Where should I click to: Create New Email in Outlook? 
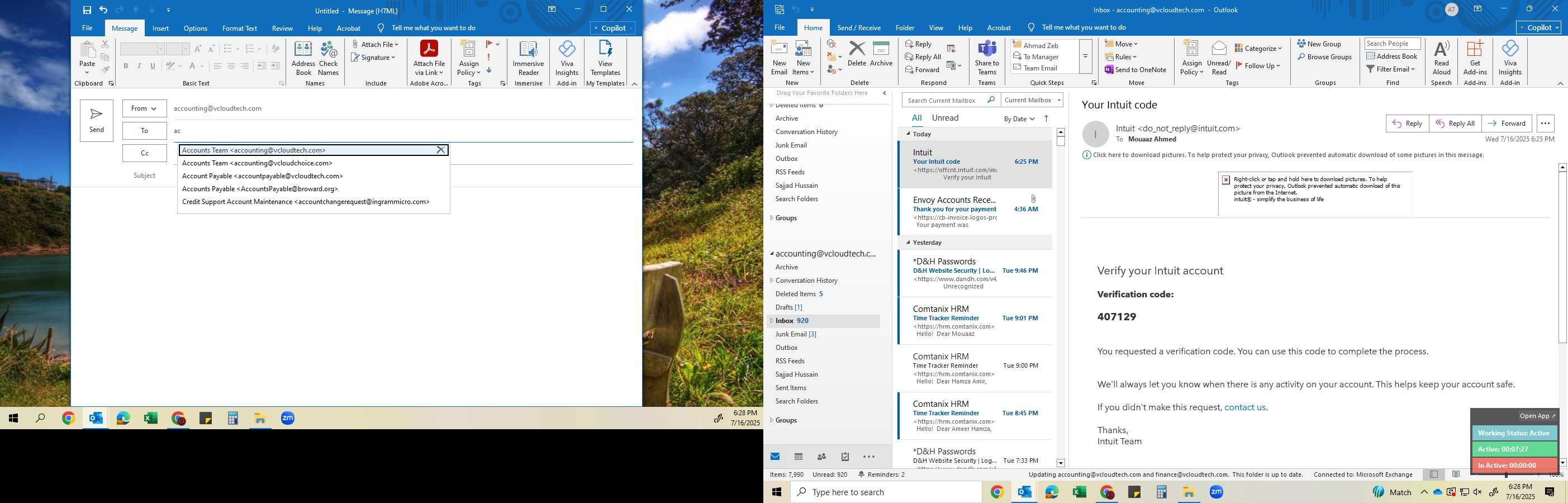[x=779, y=58]
